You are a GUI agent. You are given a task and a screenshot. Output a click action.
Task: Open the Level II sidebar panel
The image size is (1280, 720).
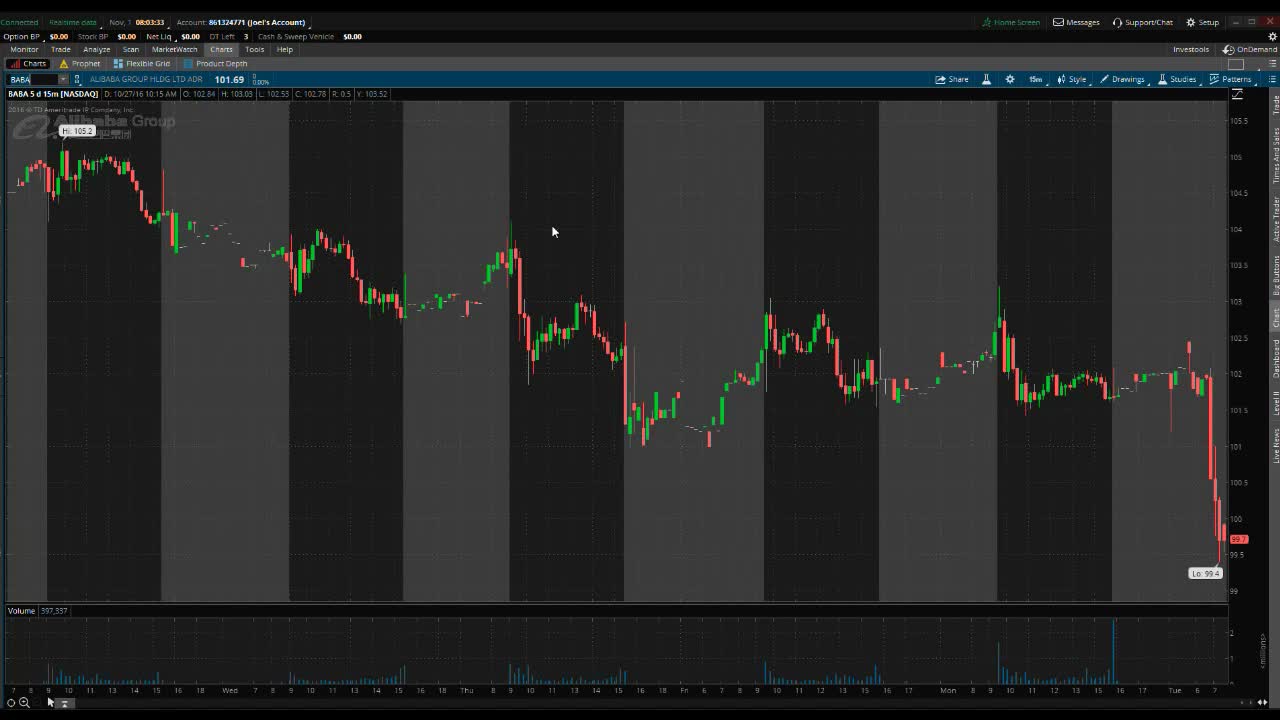tap(1275, 403)
